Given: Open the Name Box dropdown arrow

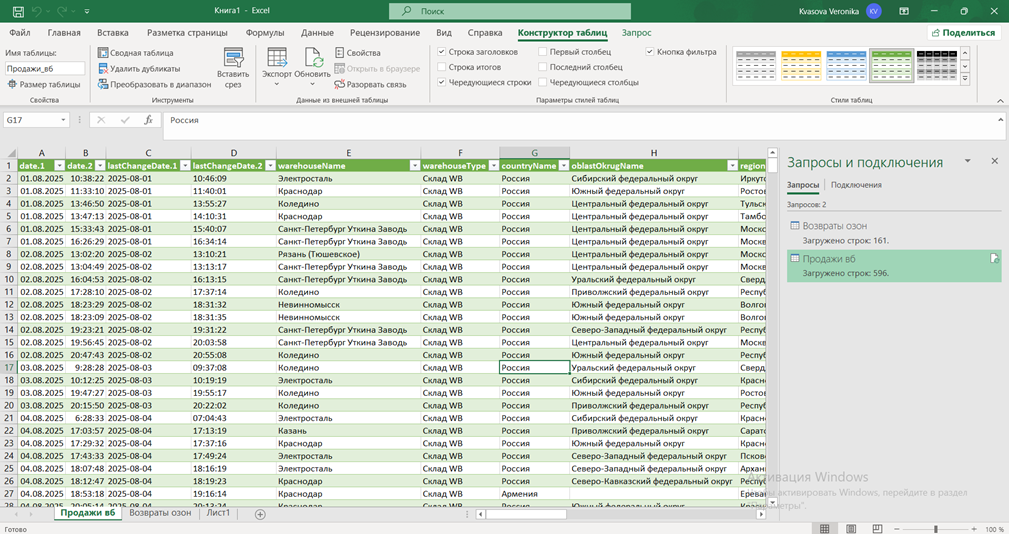Looking at the screenshot, I should point(63,120).
